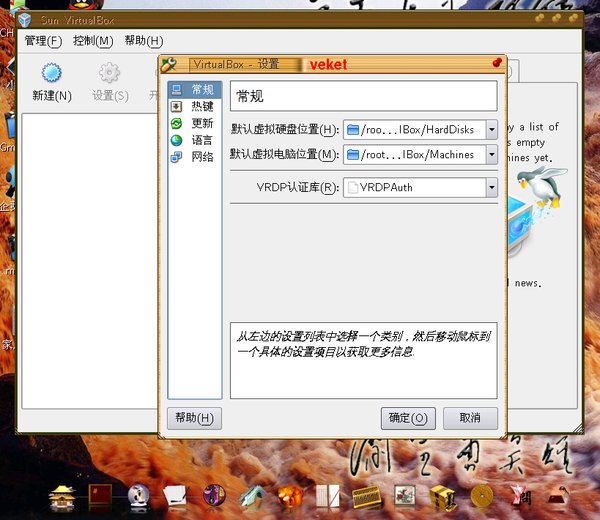Viewport: 600px width, 520px height.
Task: Click the desk lamp icon in the dock
Action: click(x=558, y=496)
